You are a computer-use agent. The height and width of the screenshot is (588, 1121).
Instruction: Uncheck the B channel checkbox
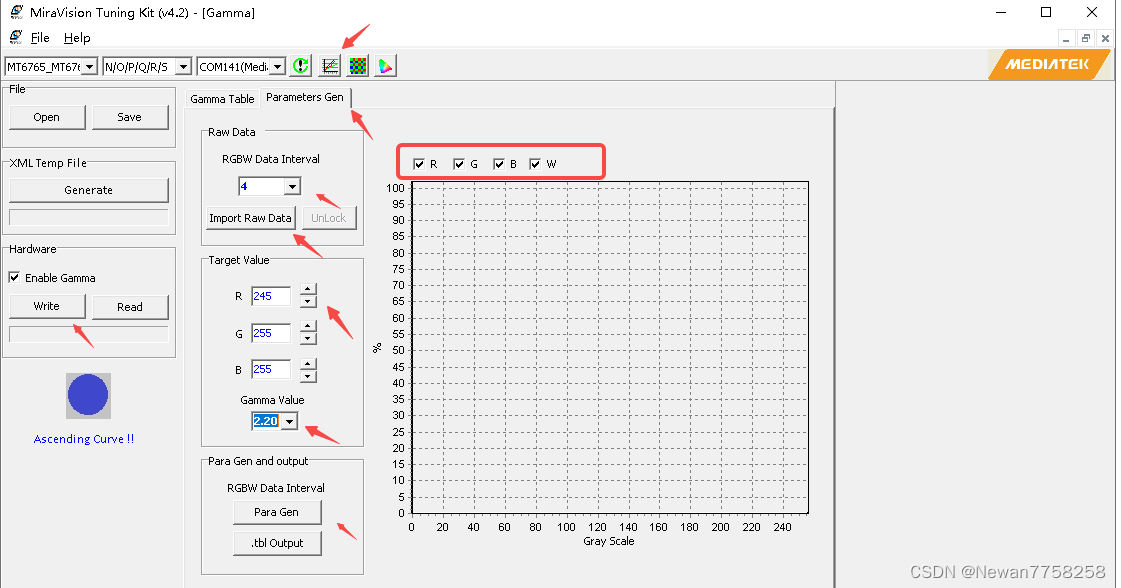499,164
